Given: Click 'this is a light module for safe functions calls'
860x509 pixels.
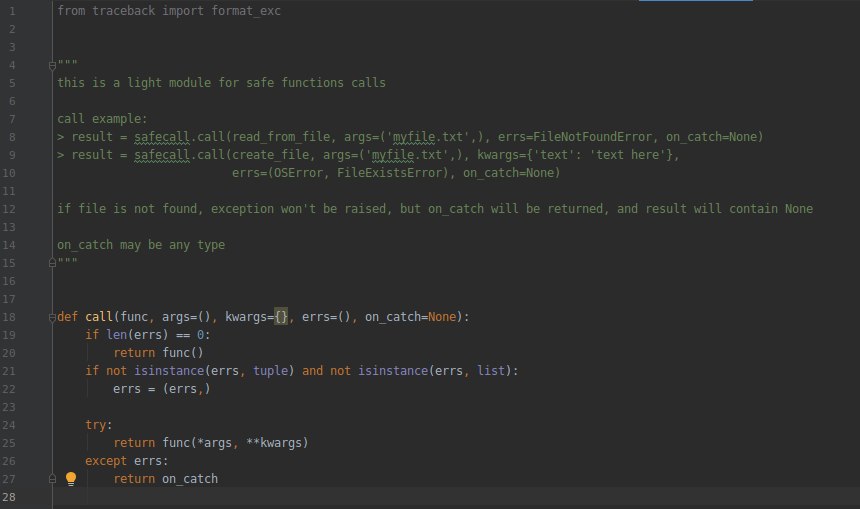Looking at the screenshot, I should tap(222, 83).
